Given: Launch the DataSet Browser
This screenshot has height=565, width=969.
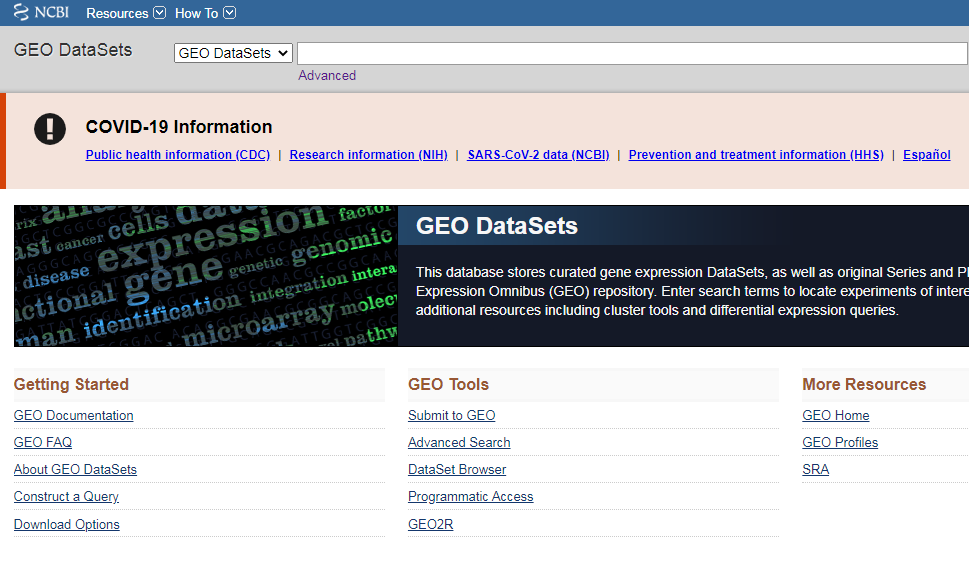Looking at the screenshot, I should (x=457, y=469).
